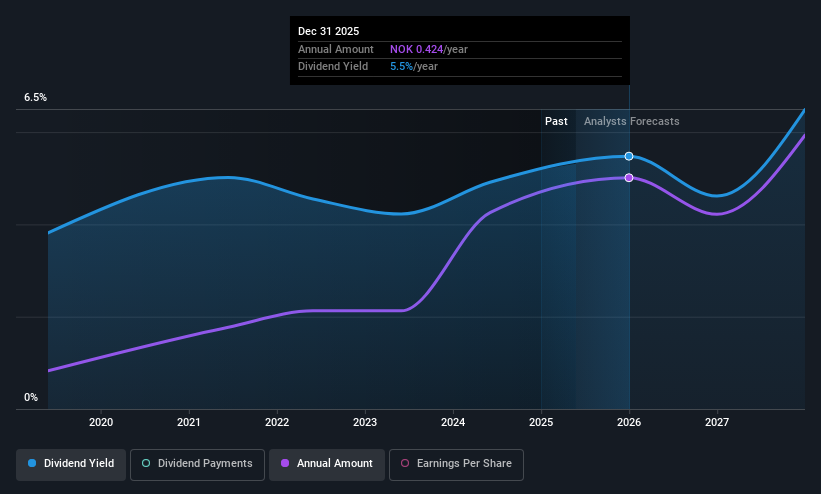Toggle the Dividend Yield series legend button
This screenshot has width=821, height=494.
point(71,465)
